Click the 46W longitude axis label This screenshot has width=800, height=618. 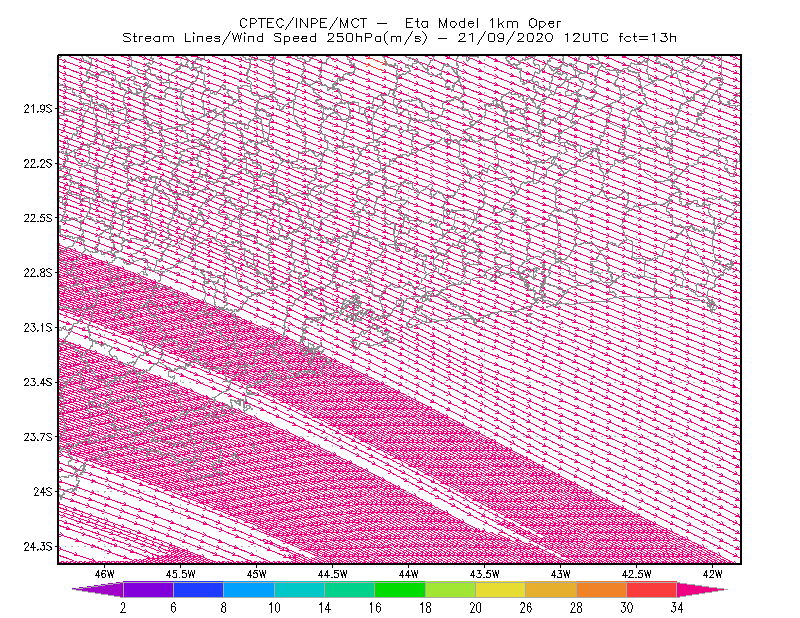105,574
